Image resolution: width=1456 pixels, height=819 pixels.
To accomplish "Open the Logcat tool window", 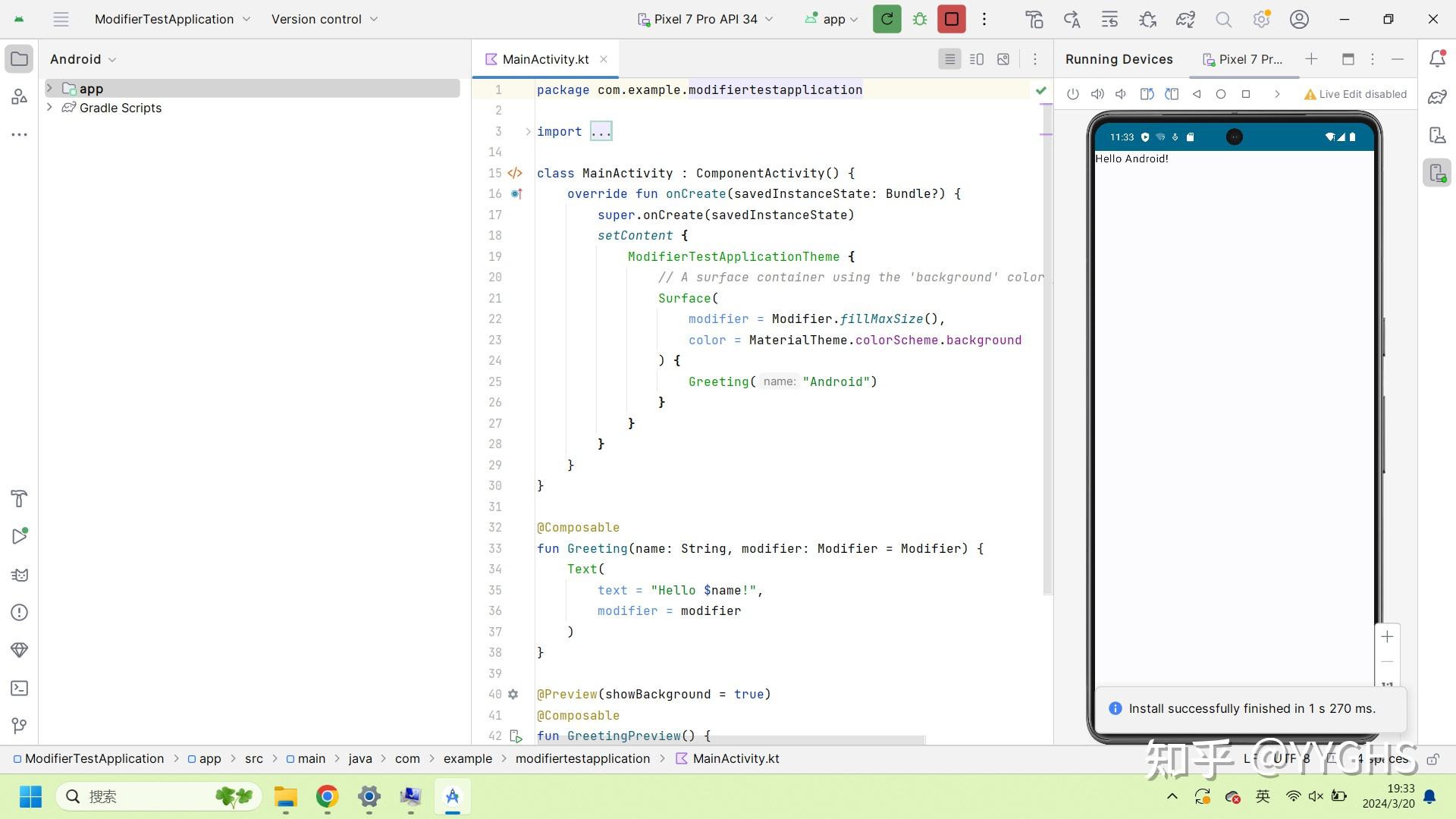I will click(x=19, y=574).
